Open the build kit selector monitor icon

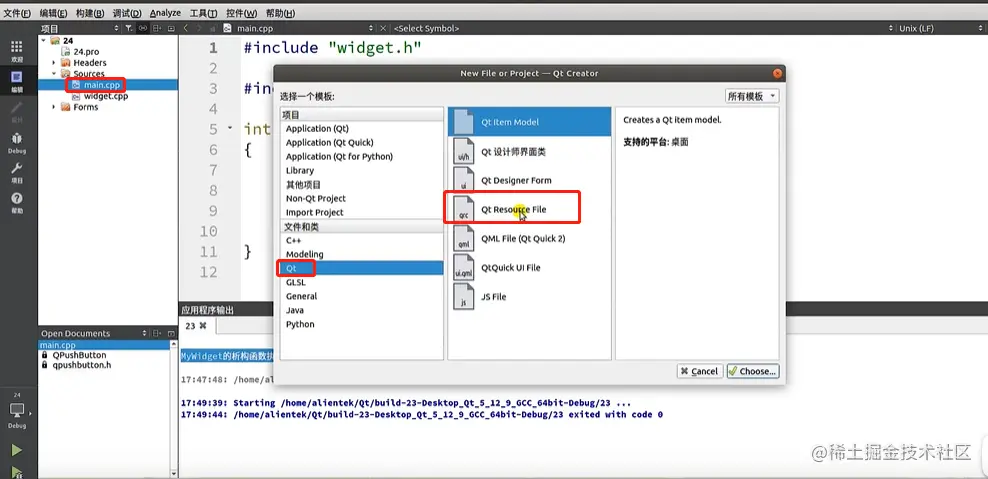(17, 410)
